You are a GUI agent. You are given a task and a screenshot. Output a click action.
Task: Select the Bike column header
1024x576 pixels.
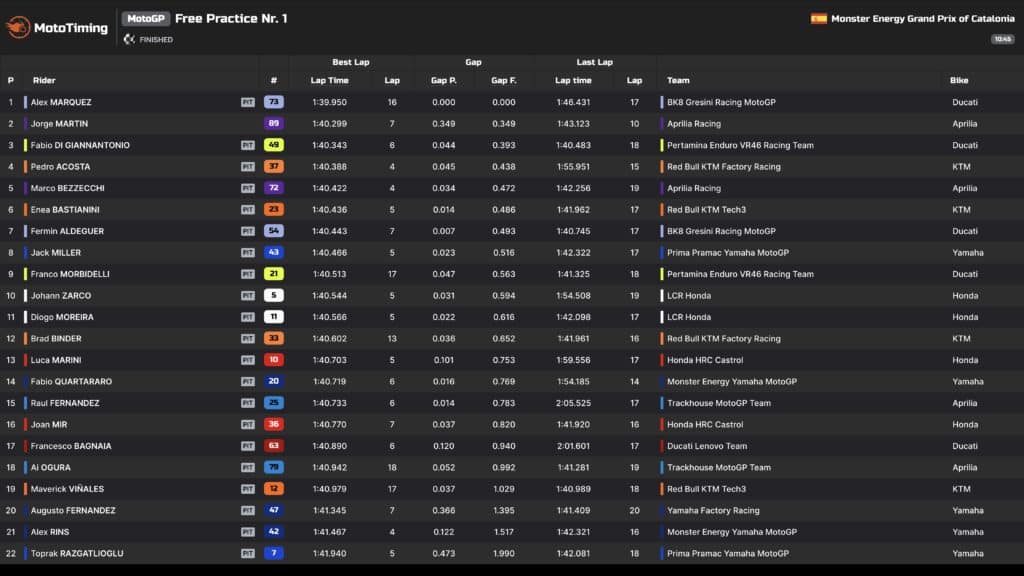pos(959,80)
